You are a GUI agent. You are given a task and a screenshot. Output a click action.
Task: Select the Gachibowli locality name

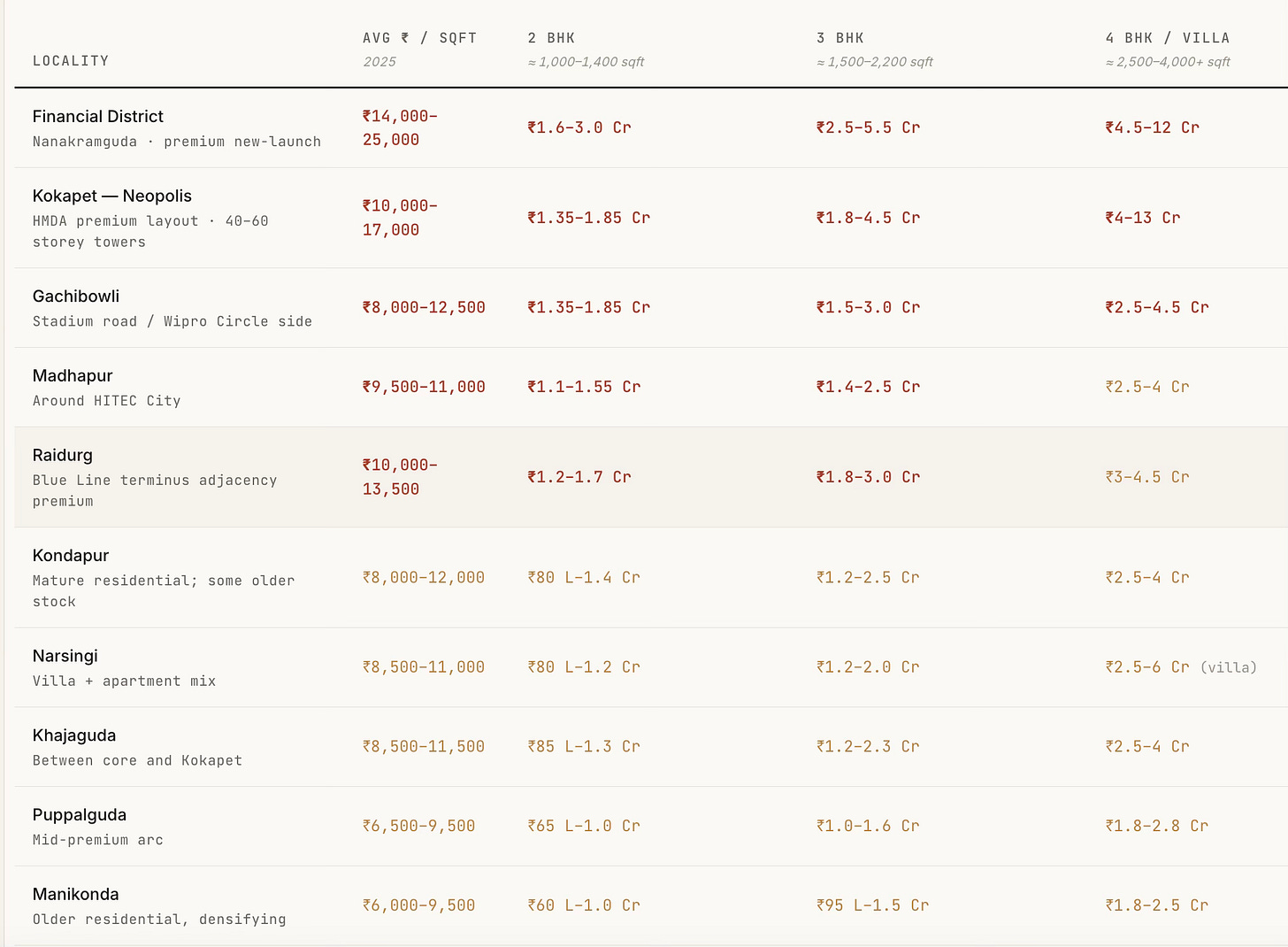coord(76,296)
